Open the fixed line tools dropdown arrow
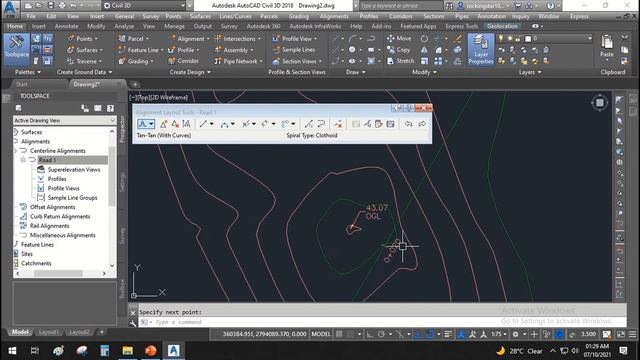Screen dimensions: 640x360 [x=212, y=124]
